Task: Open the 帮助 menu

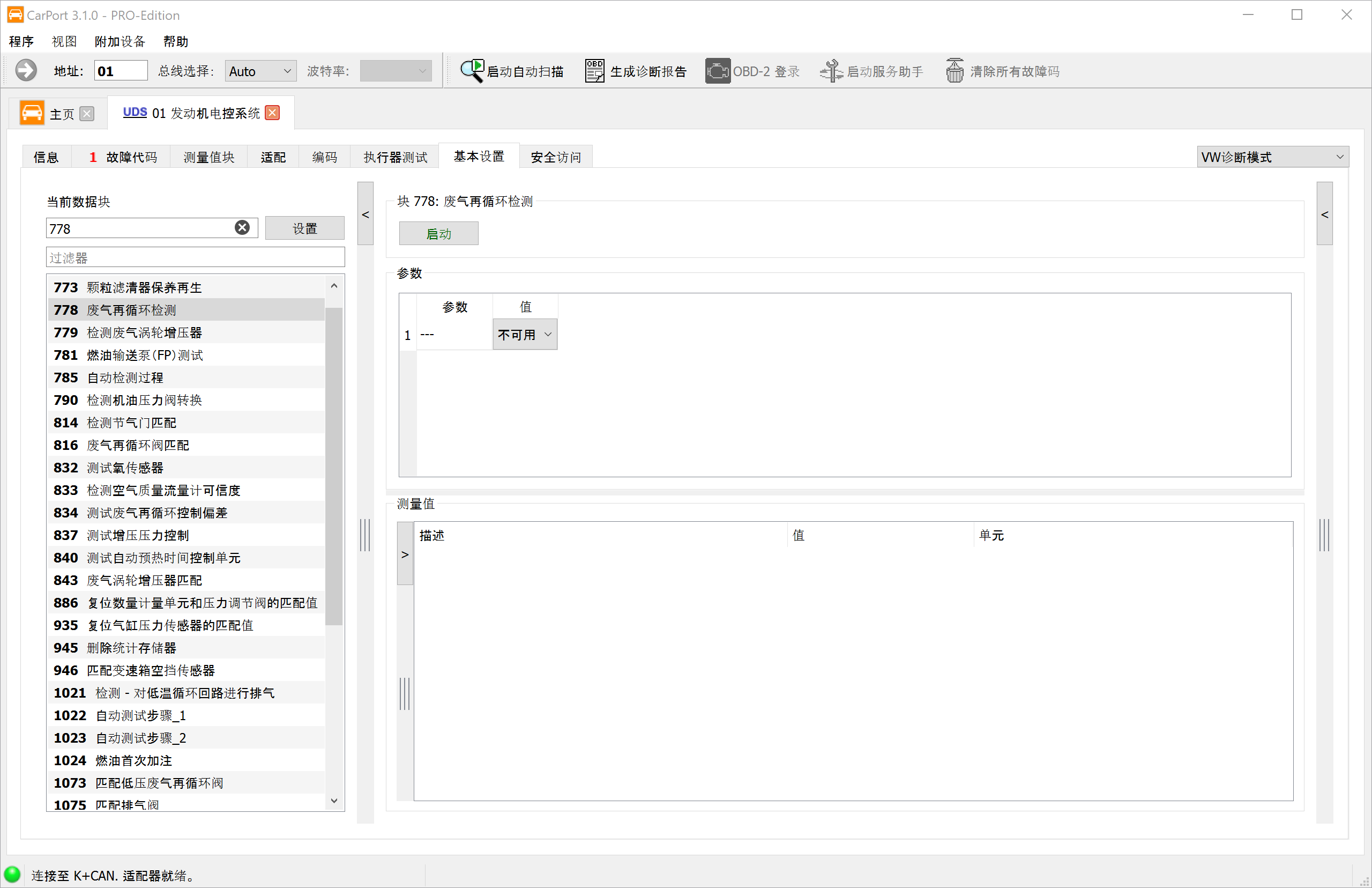Action: pyautogui.click(x=176, y=41)
